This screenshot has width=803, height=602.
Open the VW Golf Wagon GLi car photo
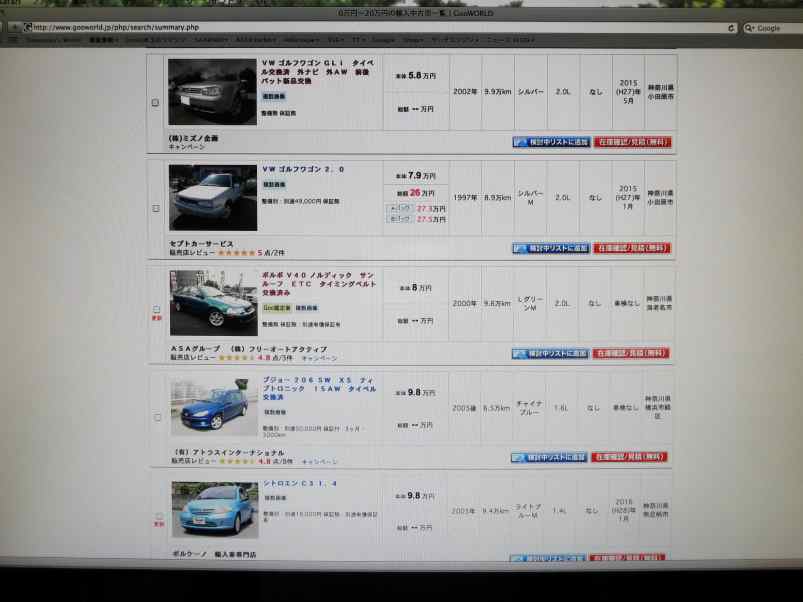212,92
